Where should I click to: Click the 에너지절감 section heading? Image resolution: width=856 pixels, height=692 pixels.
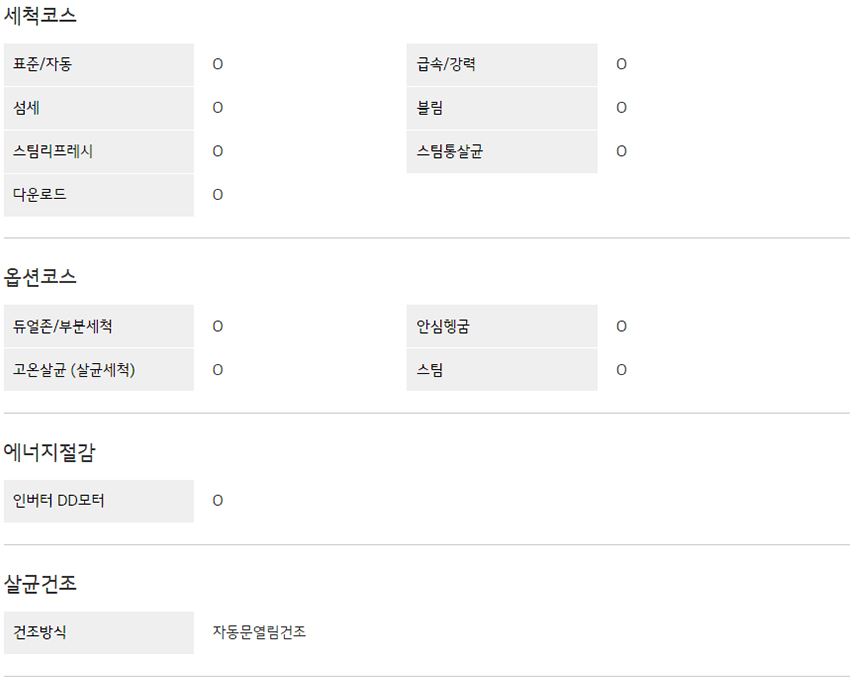tap(50, 452)
